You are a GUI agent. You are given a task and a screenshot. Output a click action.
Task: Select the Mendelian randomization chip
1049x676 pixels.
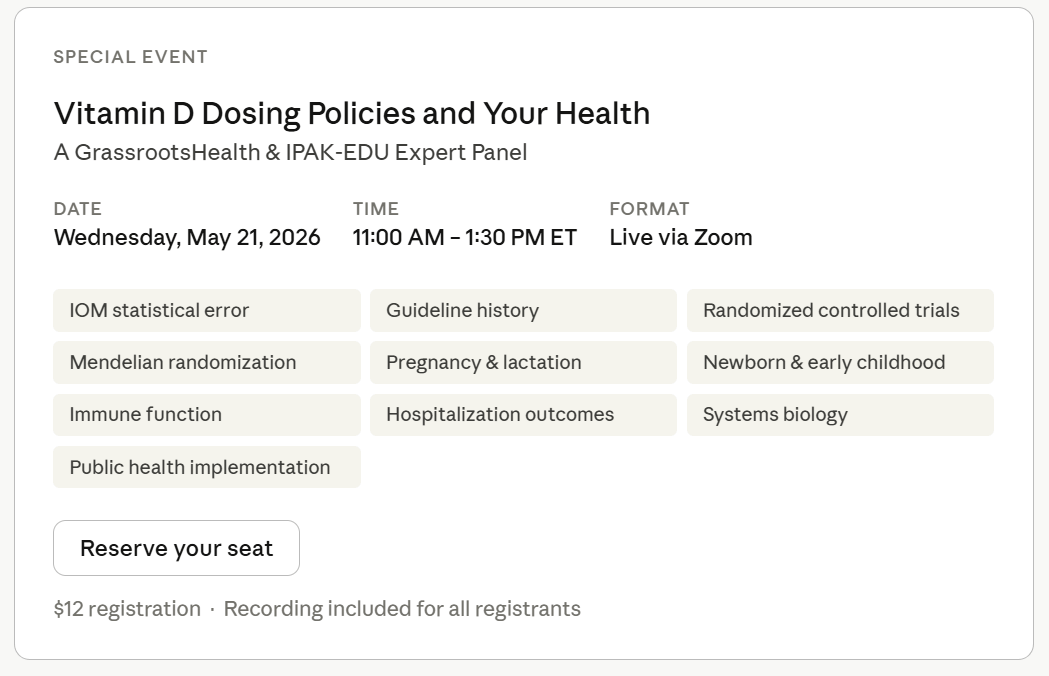207,362
